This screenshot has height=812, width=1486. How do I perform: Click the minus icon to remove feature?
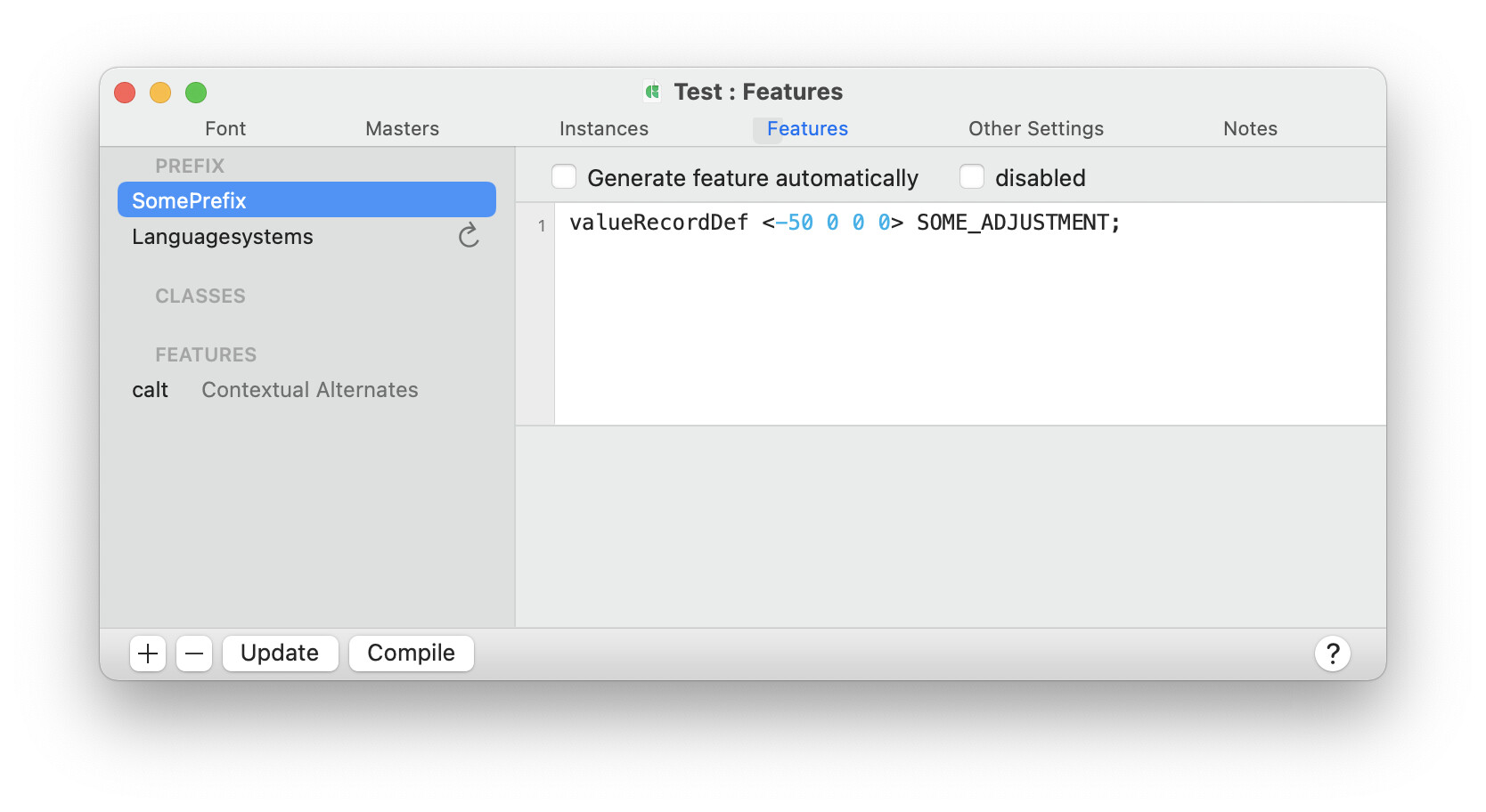coord(194,654)
